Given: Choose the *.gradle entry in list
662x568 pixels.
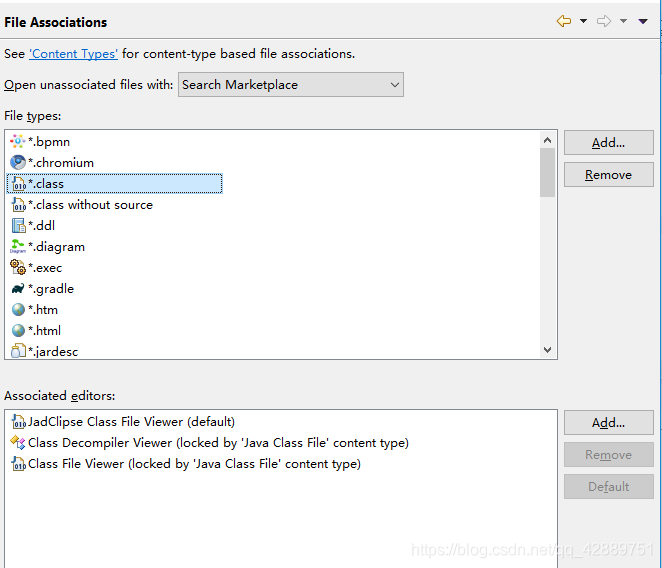Looking at the screenshot, I should tap(51, 289).
